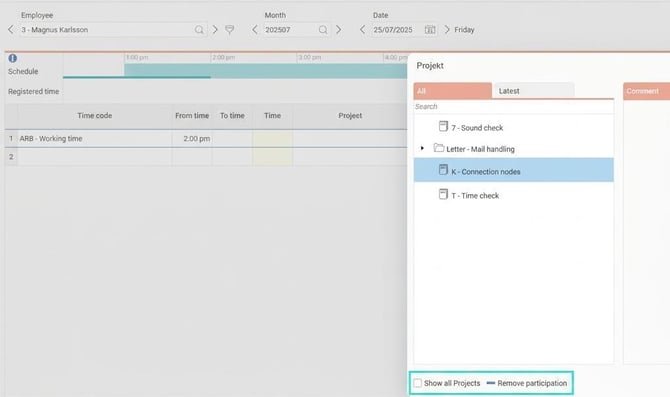The height and width of the screenshot is (397, 670).
Task: Go to next employee arrow
Action: 215,29
